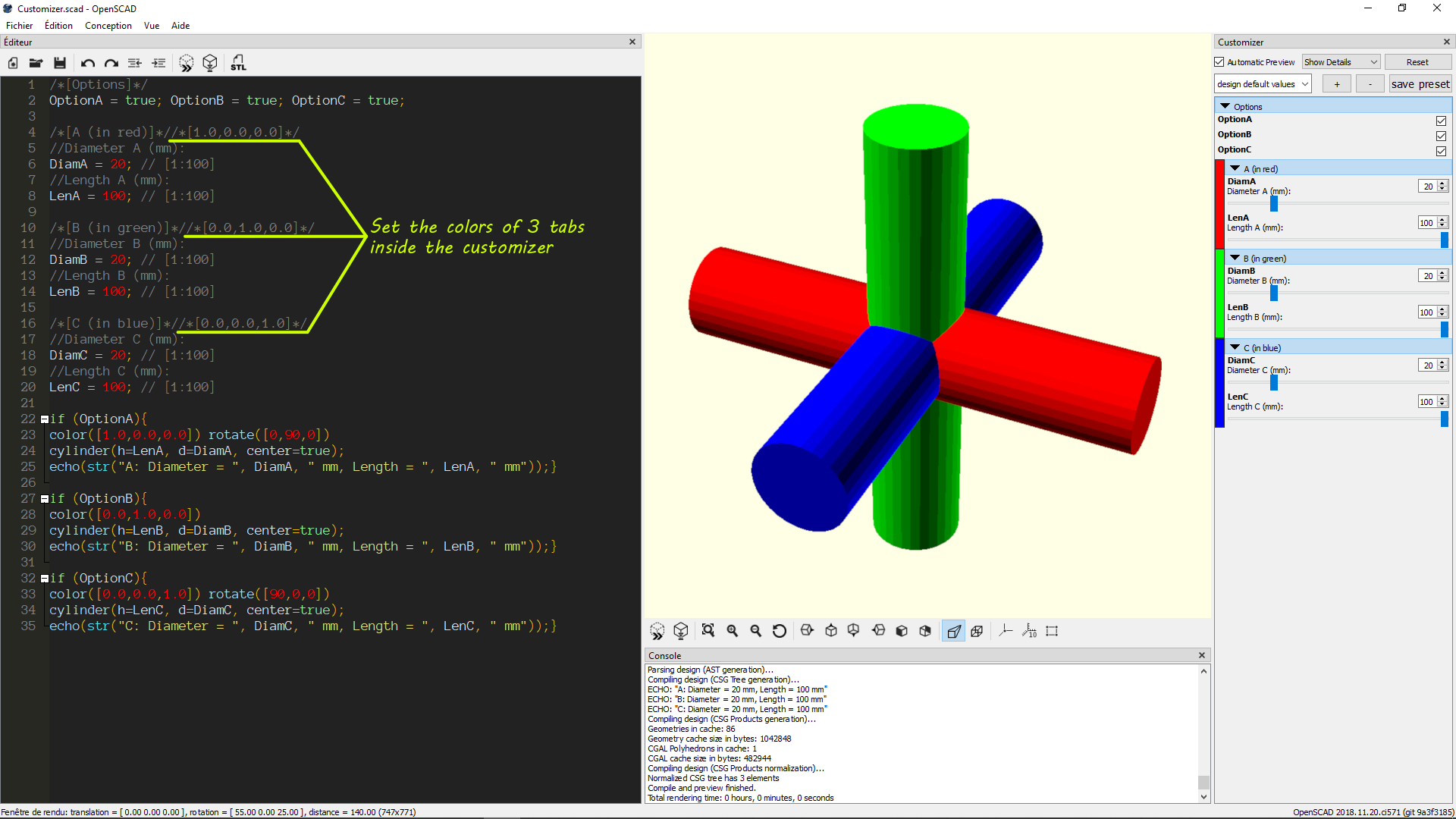
Task: Export the model as STL
Action: 238,63
